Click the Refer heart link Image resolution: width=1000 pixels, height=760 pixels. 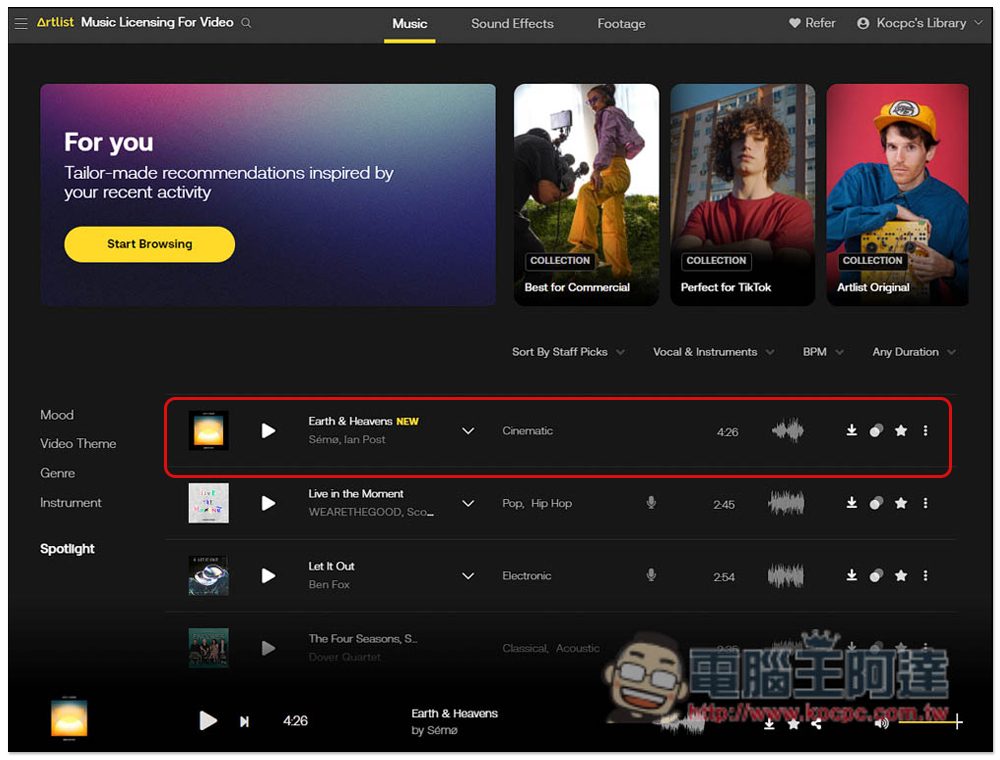[x=812, y=23]
